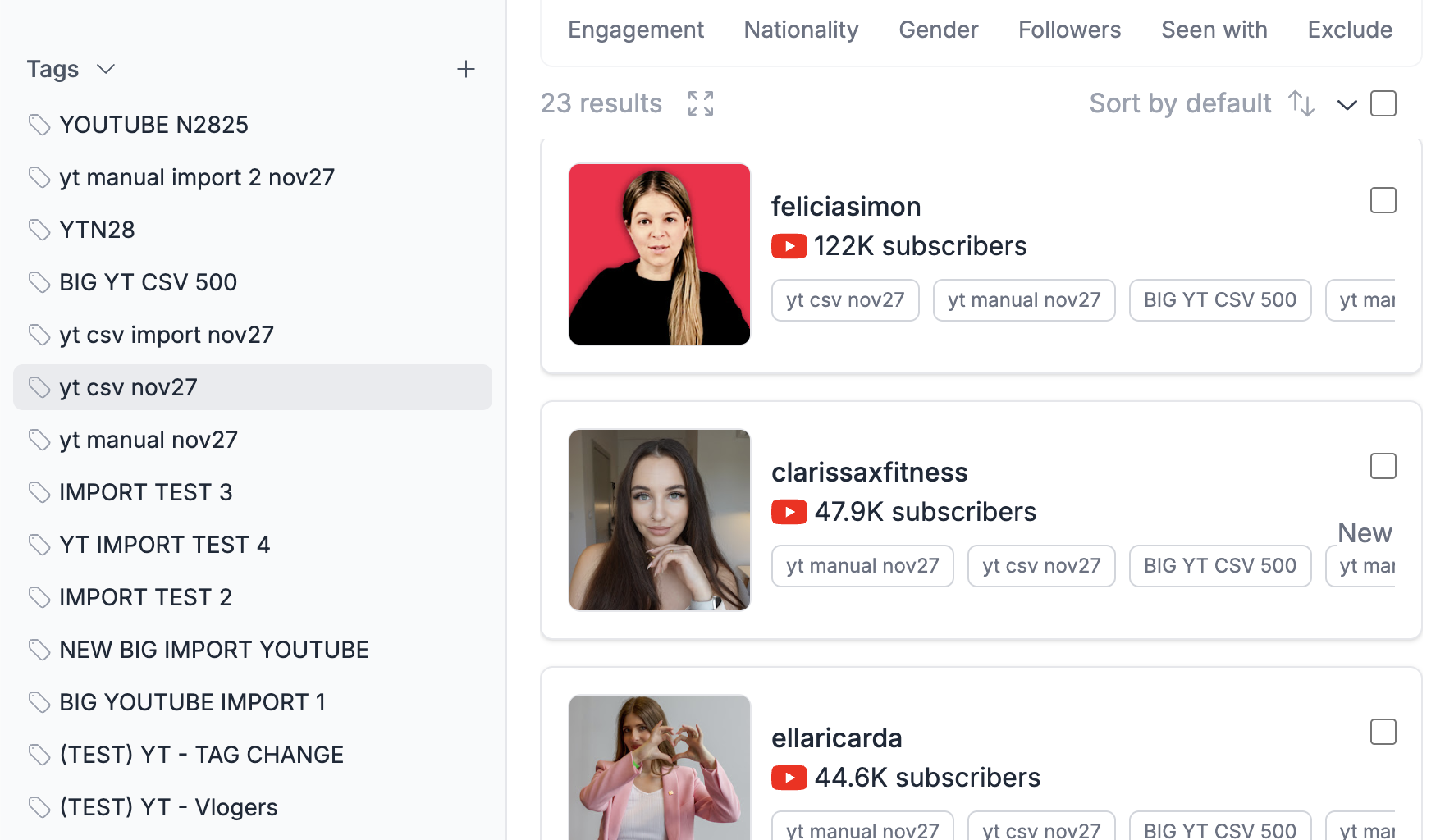1454x840 pixels.
Task: Open clarissaxfitness profile photo thumbnail
Action: [x=659, y=520]
